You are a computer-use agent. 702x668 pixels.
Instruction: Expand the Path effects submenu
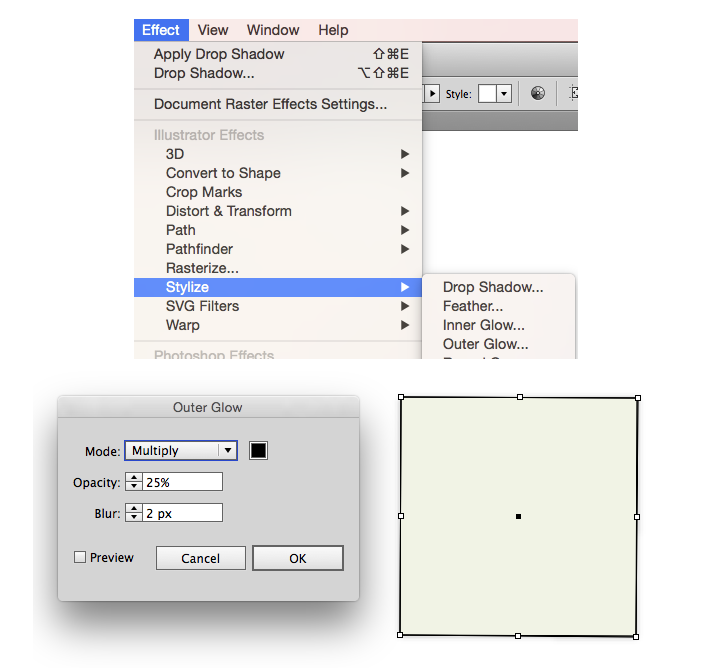point(278,230)
